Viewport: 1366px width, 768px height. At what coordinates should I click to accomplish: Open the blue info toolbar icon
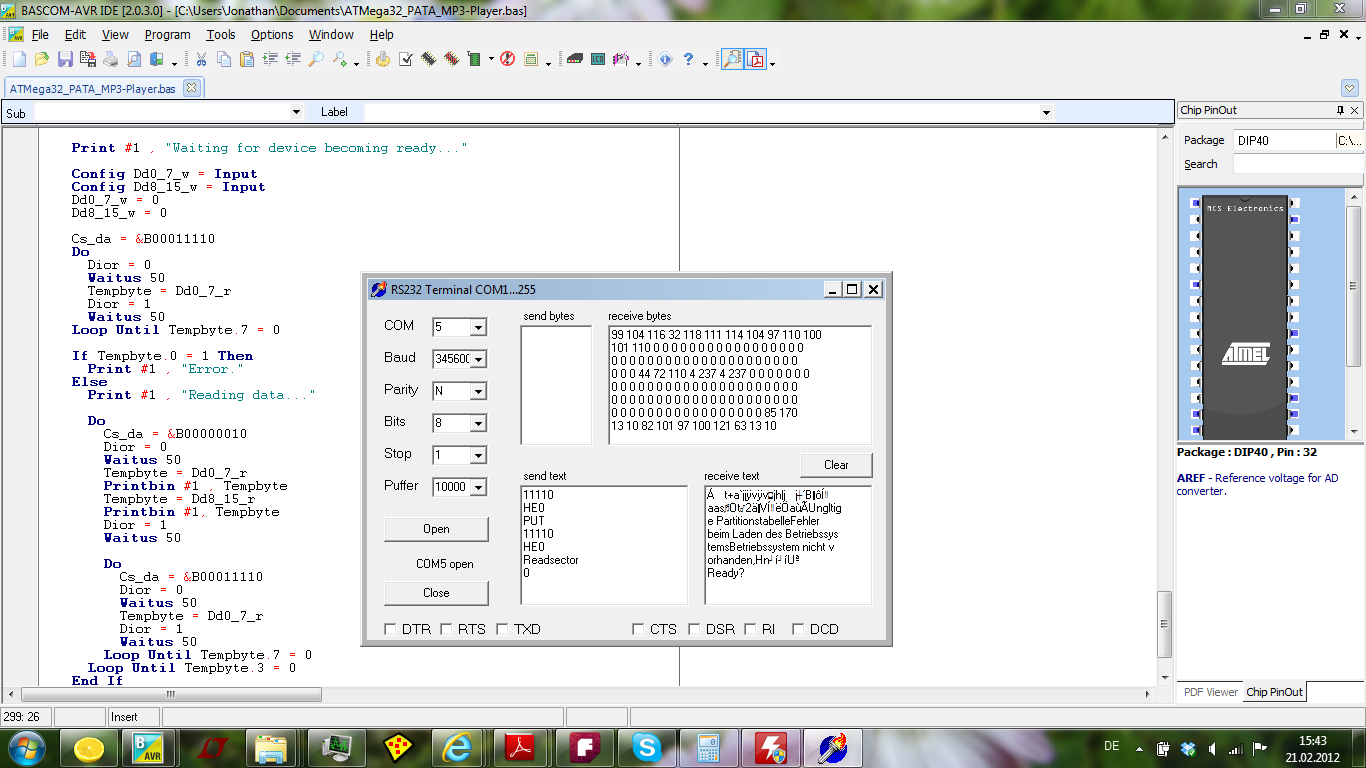tap(665, 60)
